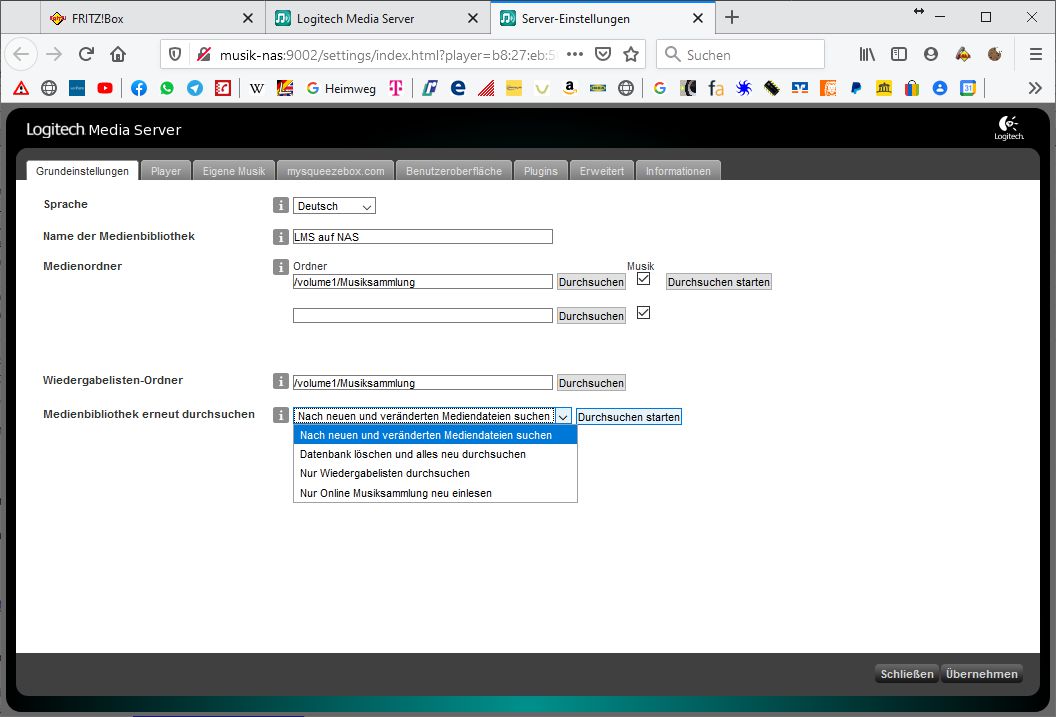
Task: Click Übernehmen to apply settings
Action: pos(981,674)
